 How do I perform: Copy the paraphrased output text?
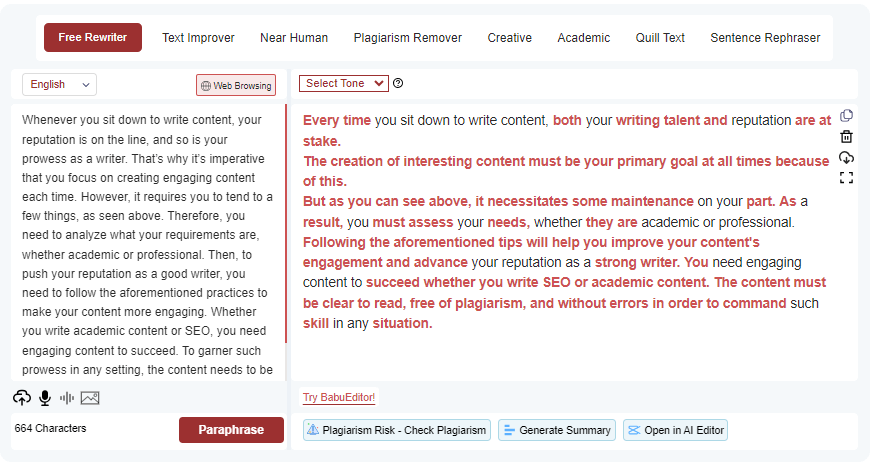click(x=846, y=116)
